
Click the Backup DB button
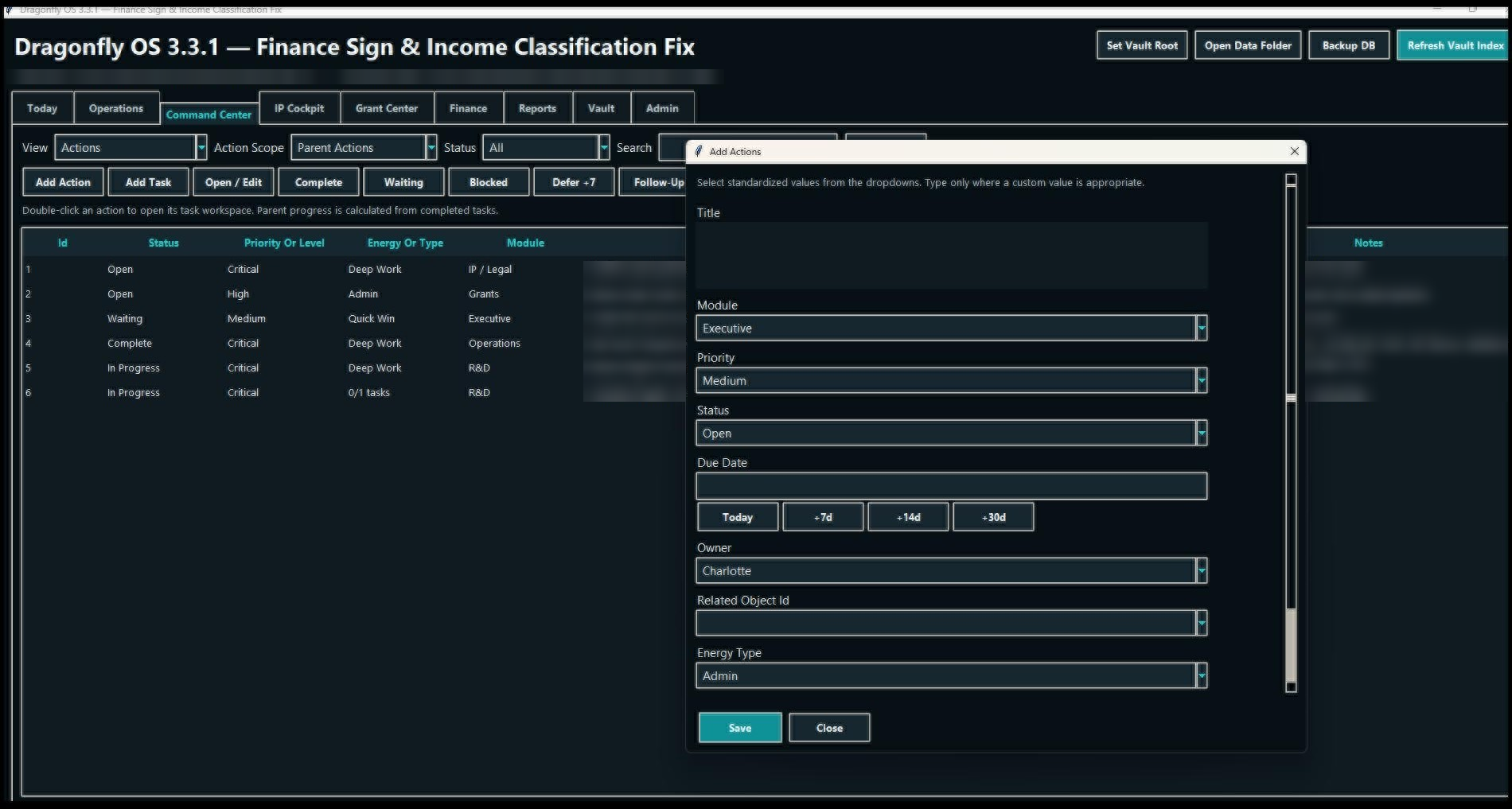[x=1349, y=45]
